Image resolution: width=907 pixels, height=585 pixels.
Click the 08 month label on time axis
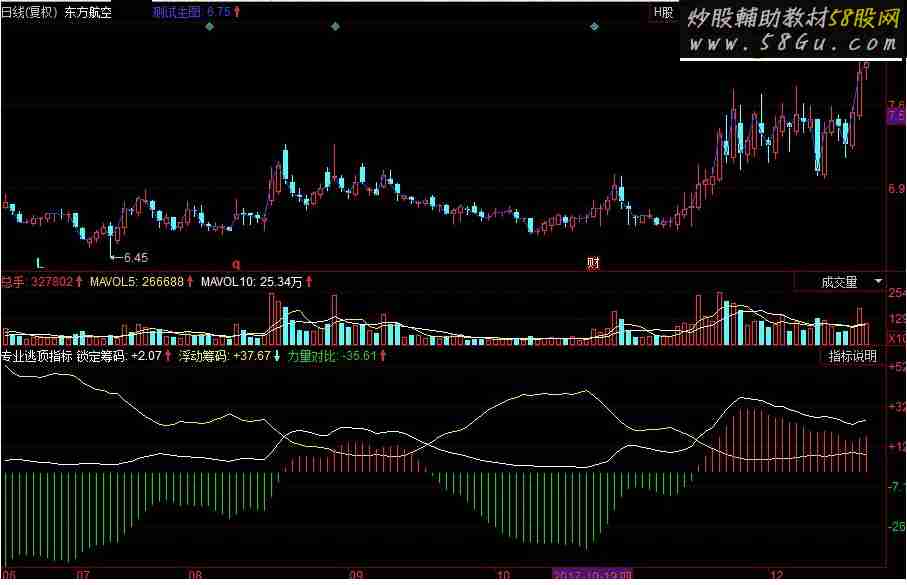pos(196,575)
